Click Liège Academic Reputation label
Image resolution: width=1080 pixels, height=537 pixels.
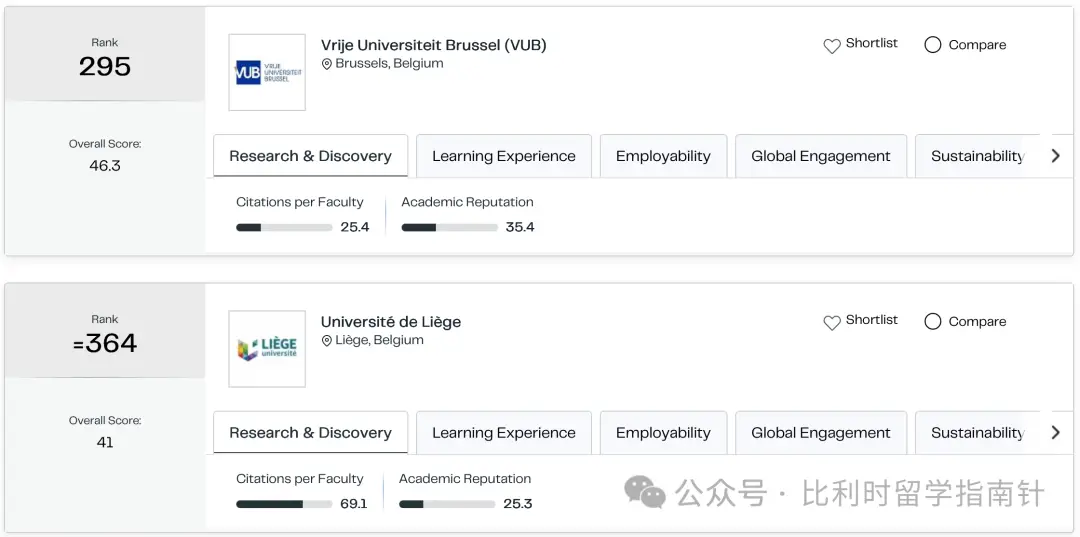click(465, 479)
